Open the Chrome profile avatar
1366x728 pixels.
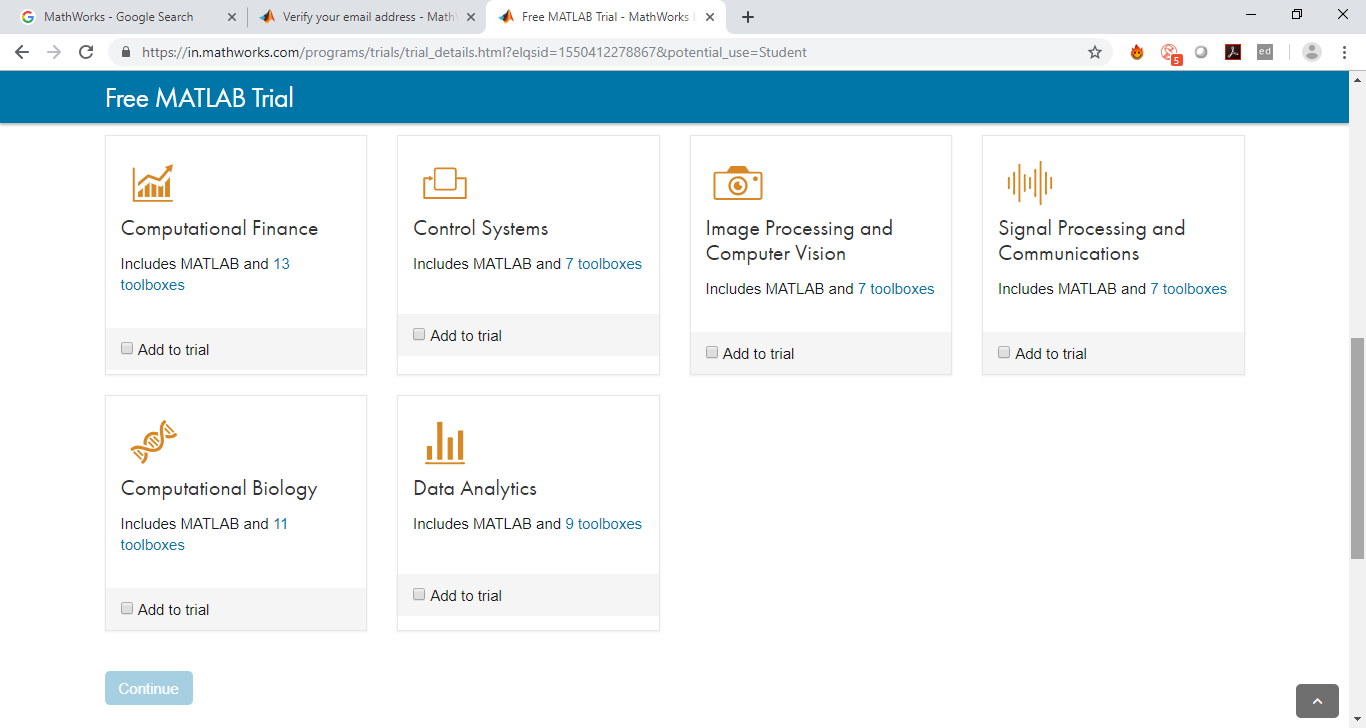pyautogui.click(x=1312, y=52)
